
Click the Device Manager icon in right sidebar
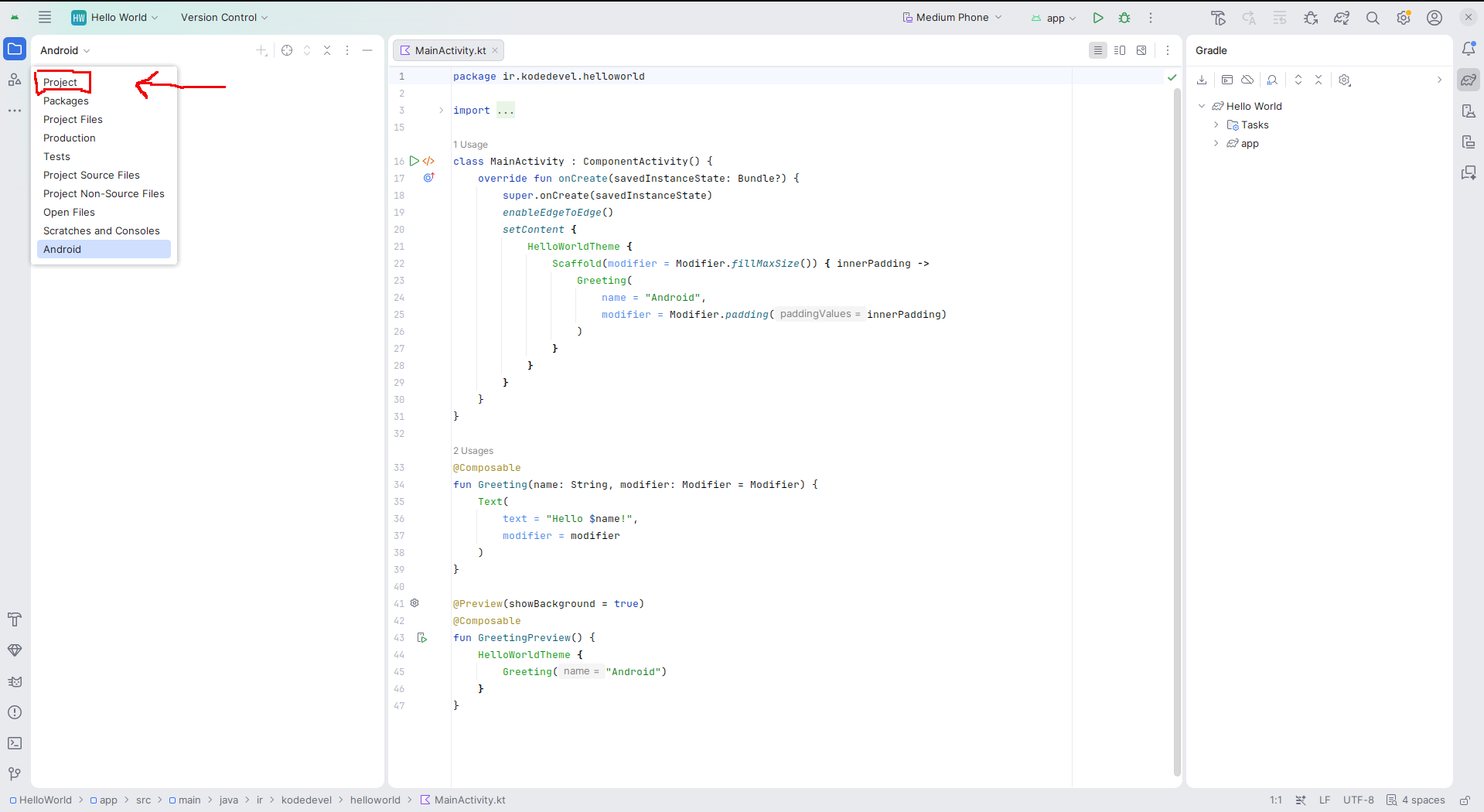(x=1469, y=111)
